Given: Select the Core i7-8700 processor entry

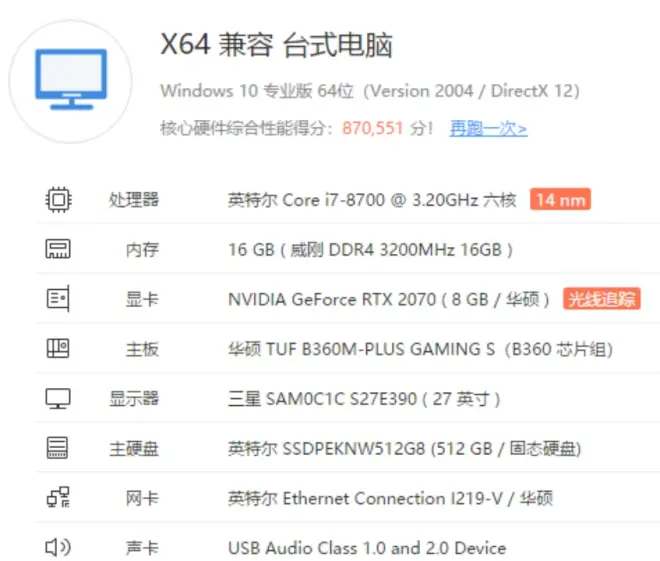Looking at the screenshot, I should coord(371,199).
